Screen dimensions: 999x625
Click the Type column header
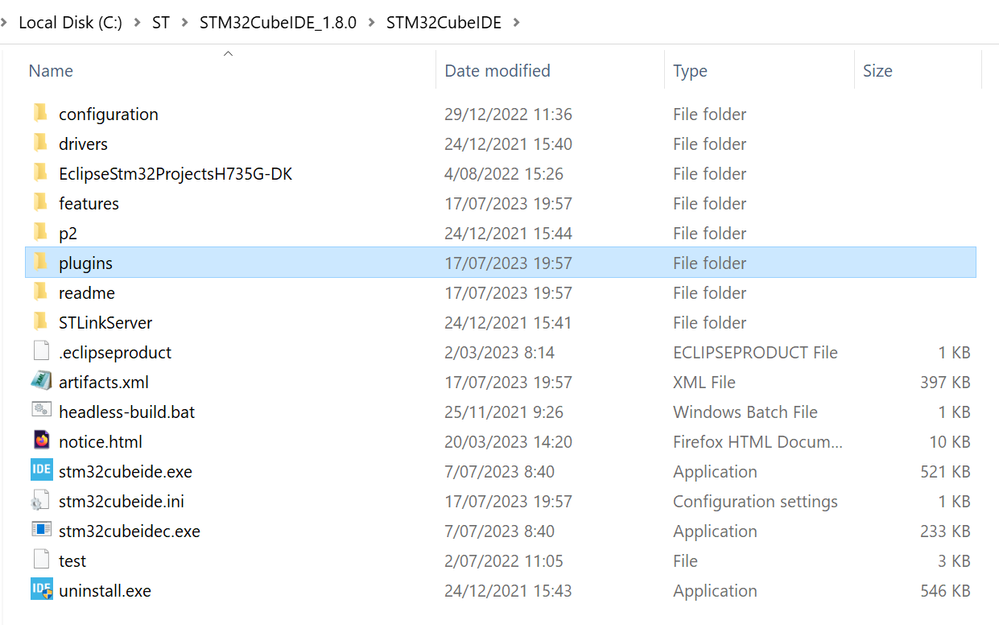[690, 71]
